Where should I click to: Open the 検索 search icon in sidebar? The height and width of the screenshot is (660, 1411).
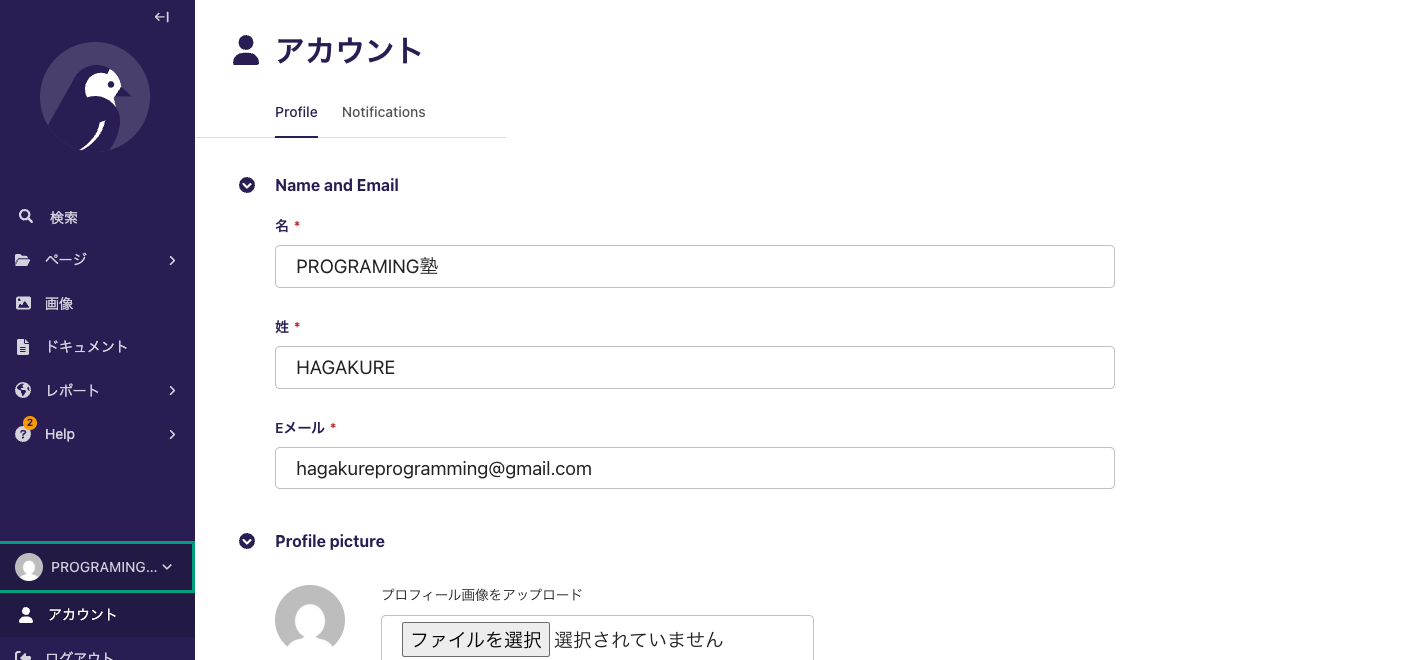point(26,216)
